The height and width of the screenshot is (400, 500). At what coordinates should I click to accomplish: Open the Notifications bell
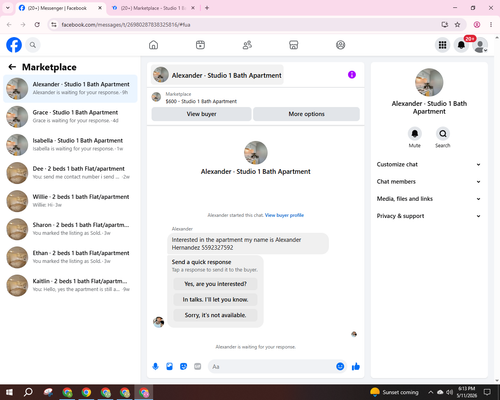pos(461,45)
